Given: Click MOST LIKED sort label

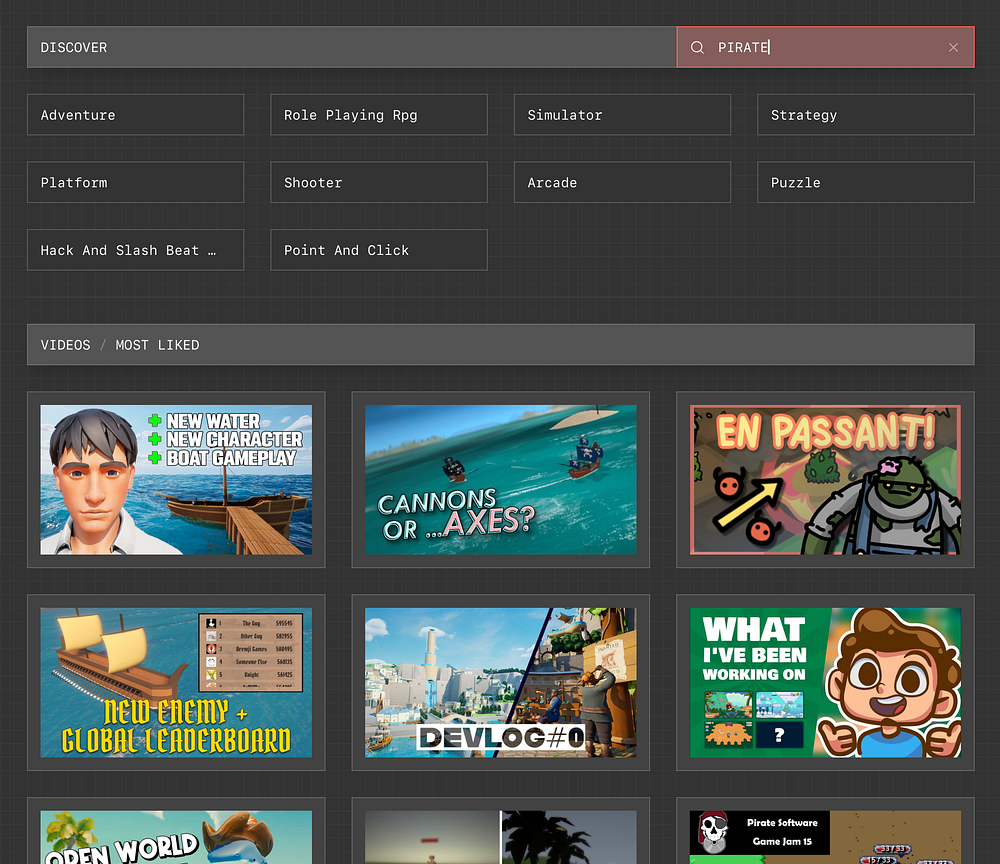Looking at the screenshot, I should tap(158, 345).
